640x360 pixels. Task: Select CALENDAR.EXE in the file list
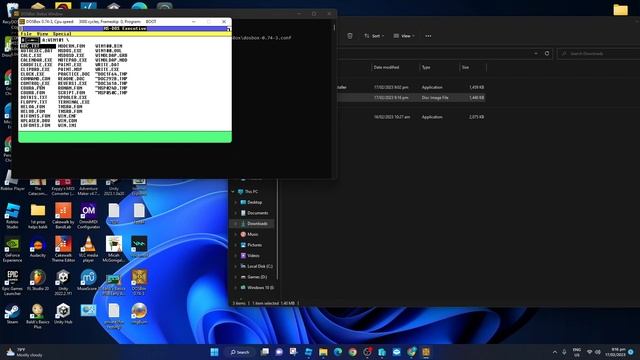36,60
